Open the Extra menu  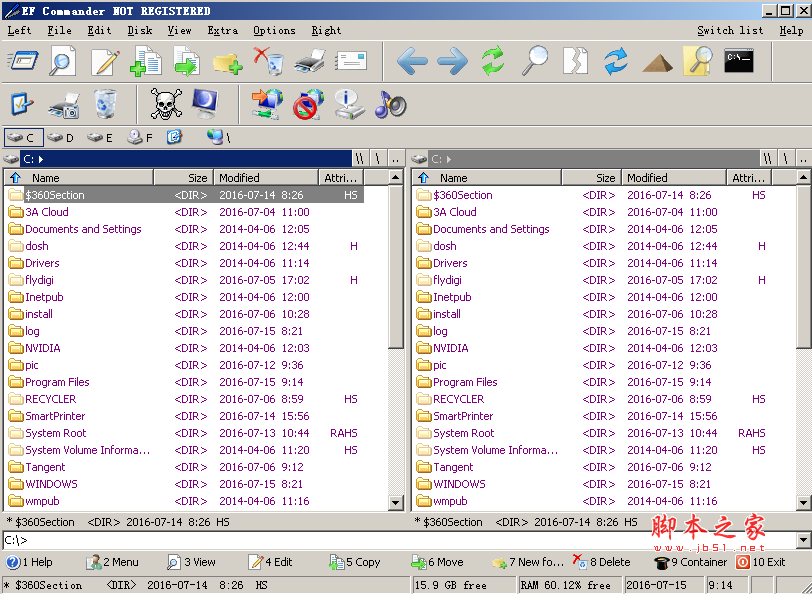[x=223, y=31]
